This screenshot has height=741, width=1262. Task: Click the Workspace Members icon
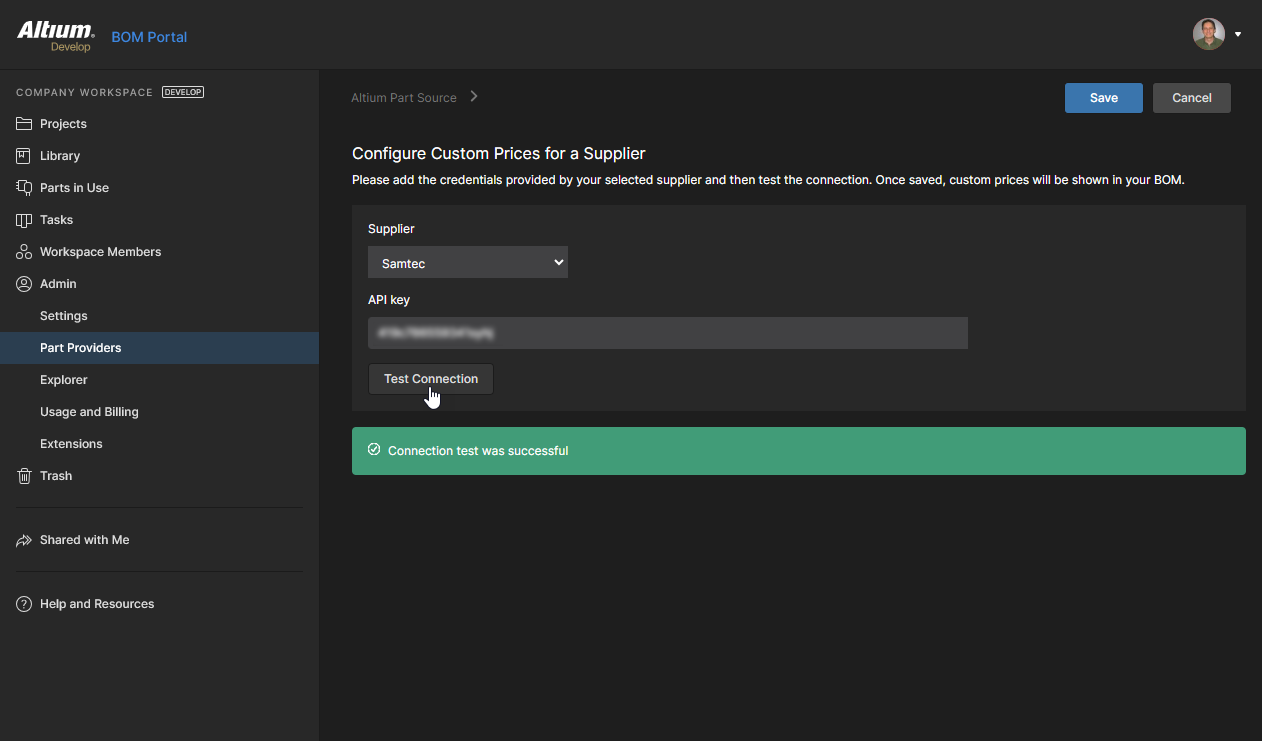[24, 252]
